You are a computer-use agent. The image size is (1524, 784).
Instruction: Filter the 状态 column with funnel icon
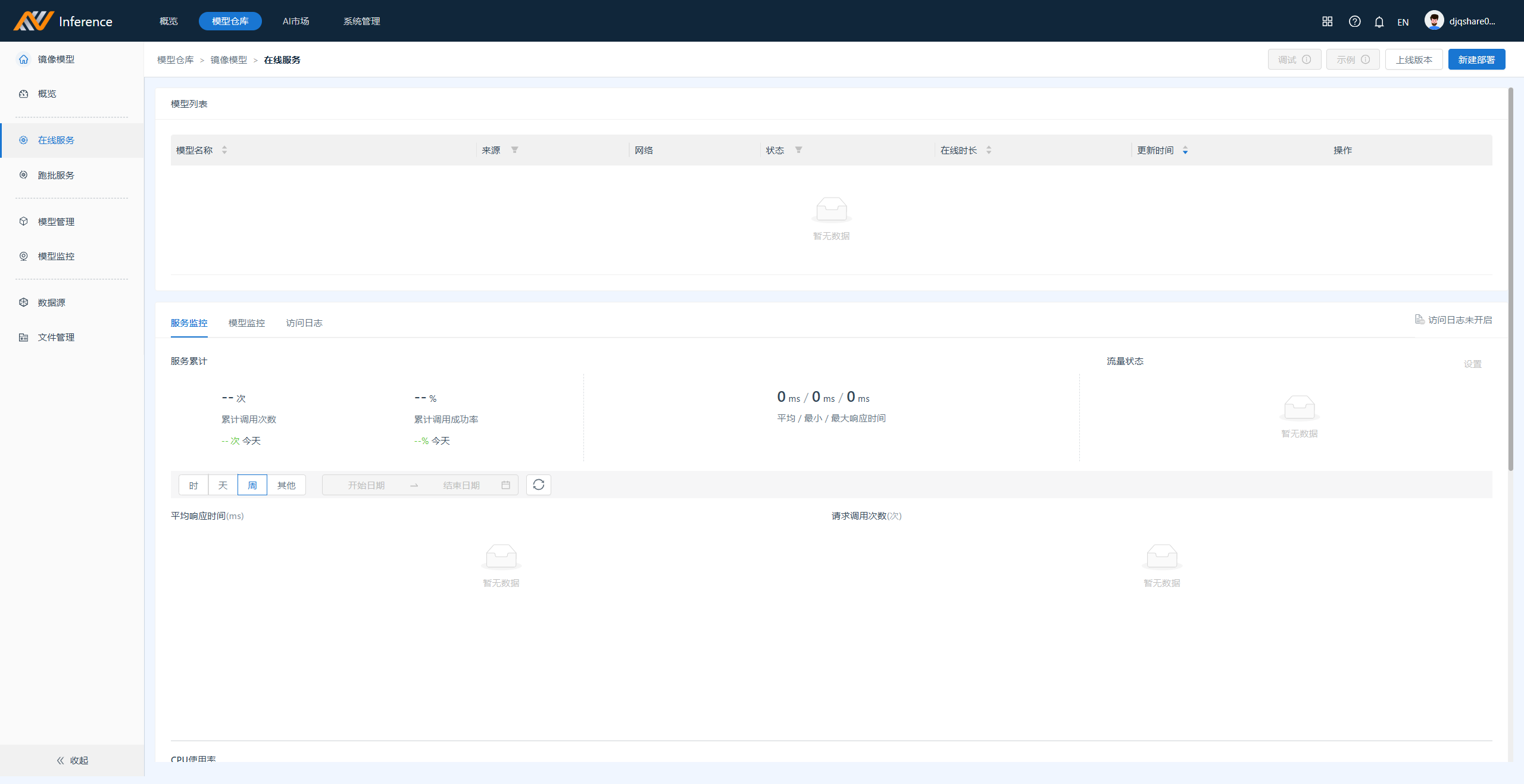click(x=798, y=150)
